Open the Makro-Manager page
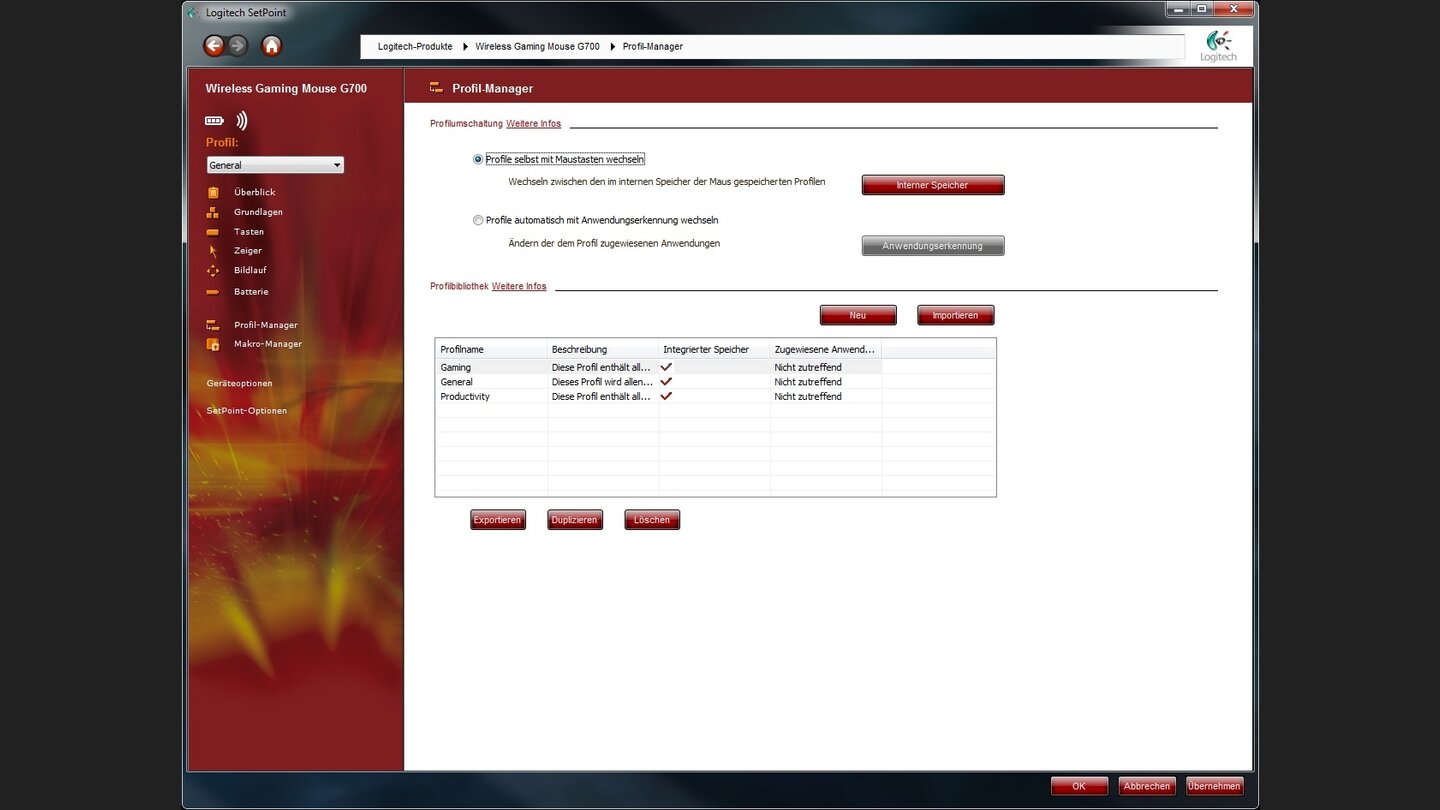 [267, 344]
